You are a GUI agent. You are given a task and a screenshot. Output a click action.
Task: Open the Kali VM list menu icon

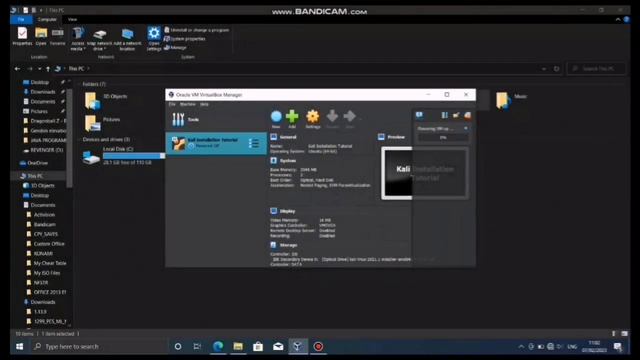tap(254, 143)
